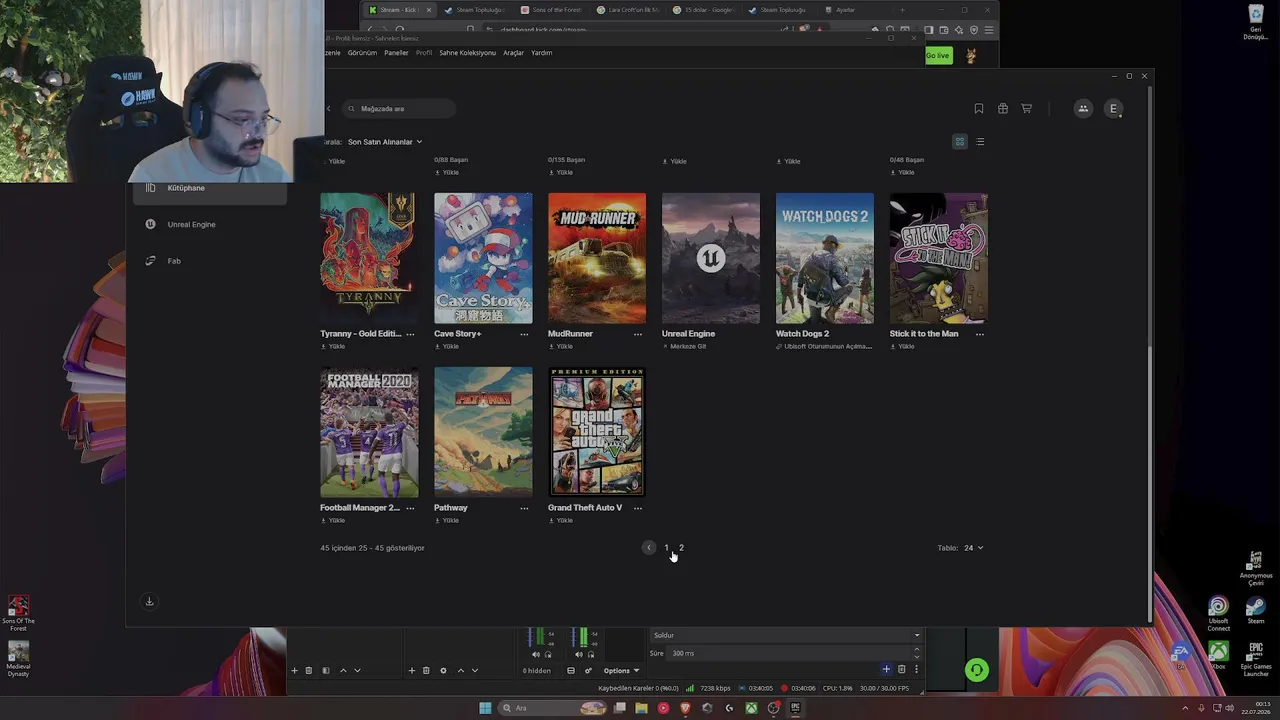Open the shopping cart in Epic launcher

point(1026,109)
